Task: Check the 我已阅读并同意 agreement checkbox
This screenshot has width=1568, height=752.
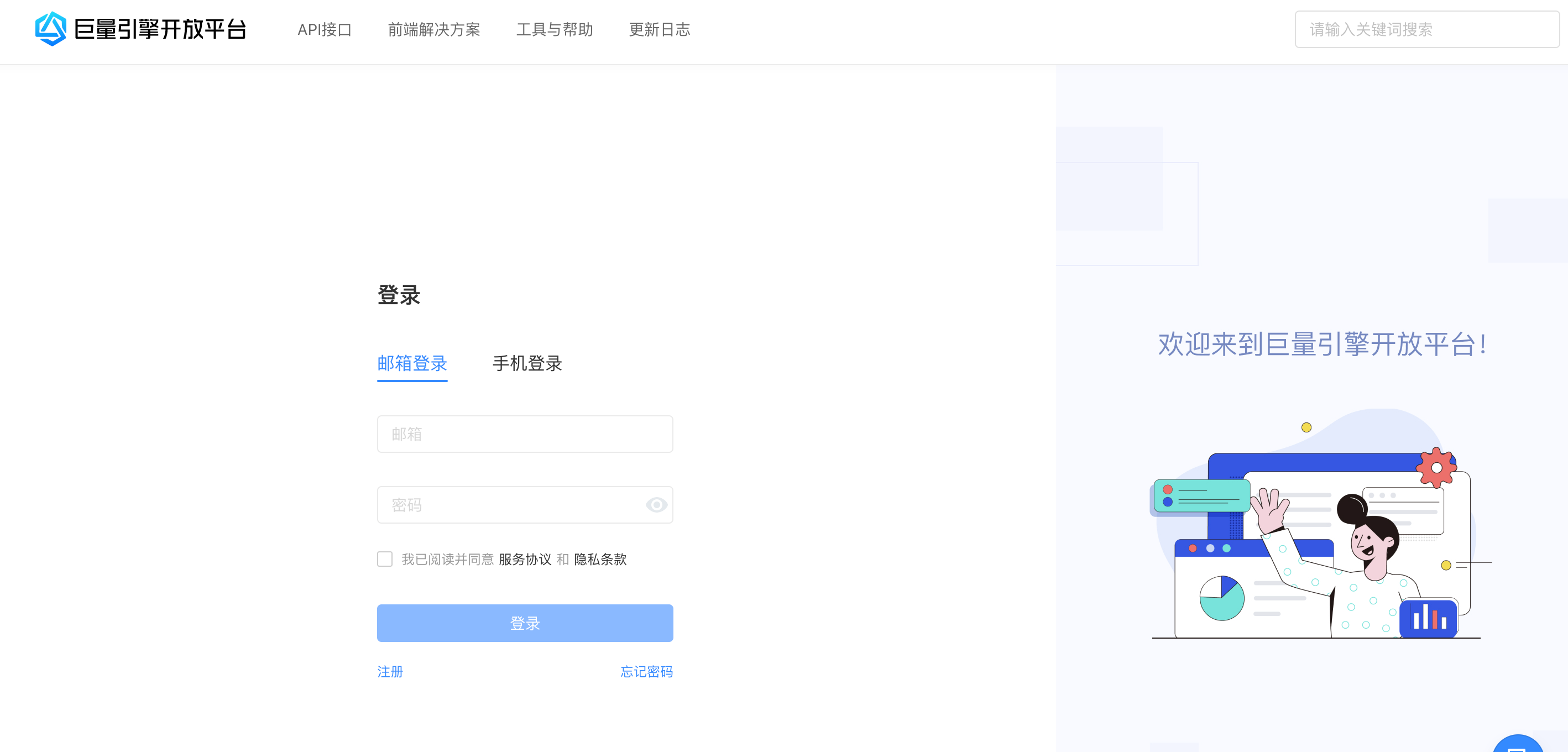Action: [x=385, y=559]
